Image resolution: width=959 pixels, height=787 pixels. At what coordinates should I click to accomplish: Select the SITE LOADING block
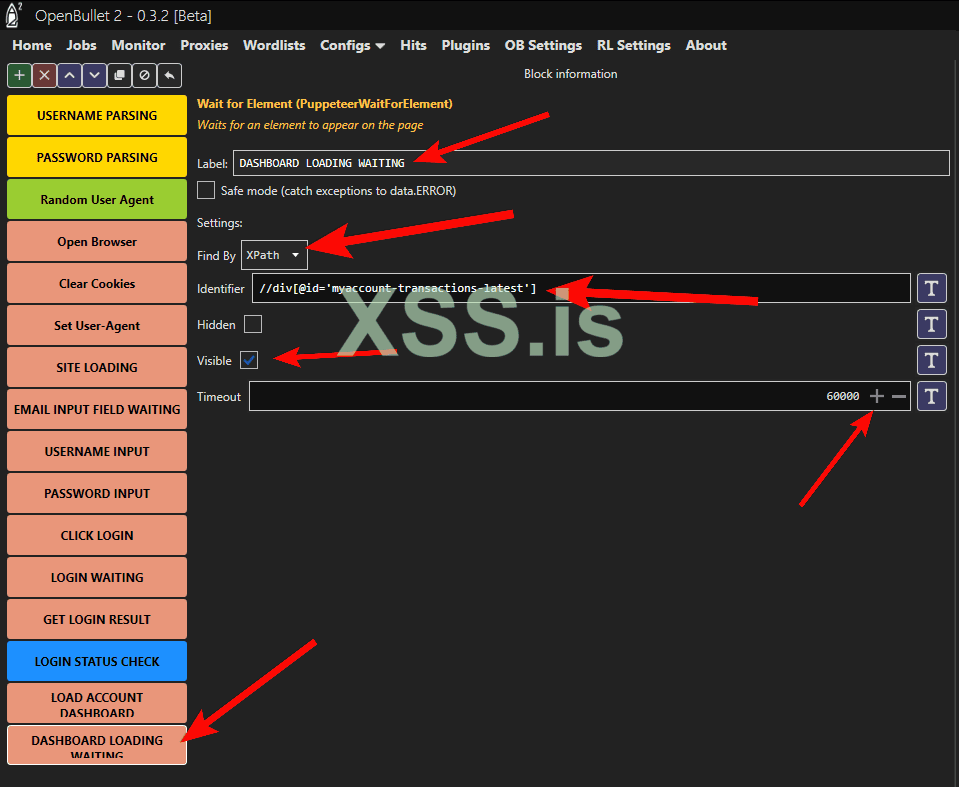pos(97,368)
